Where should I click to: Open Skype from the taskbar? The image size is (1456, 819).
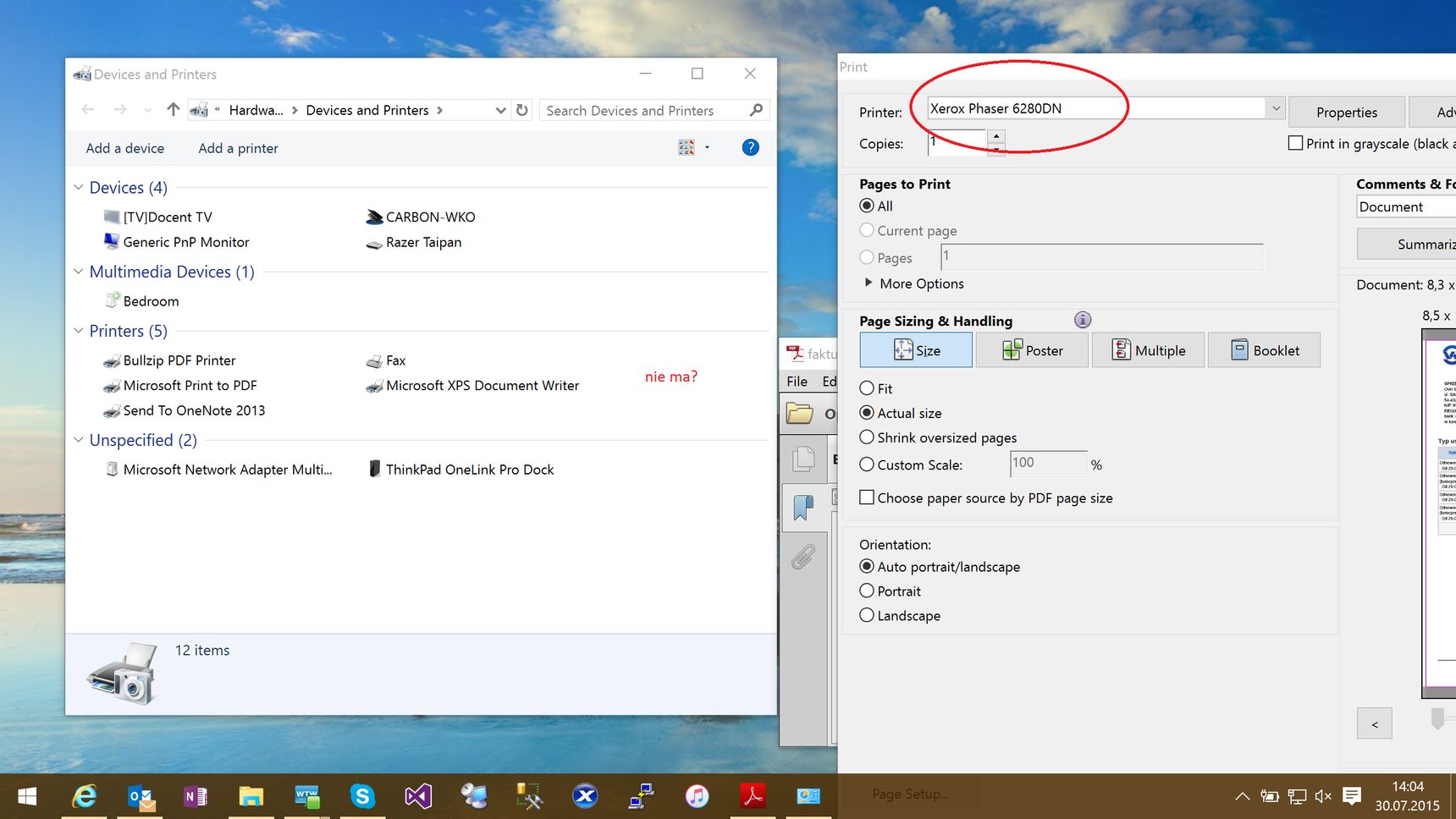(362, 796)
